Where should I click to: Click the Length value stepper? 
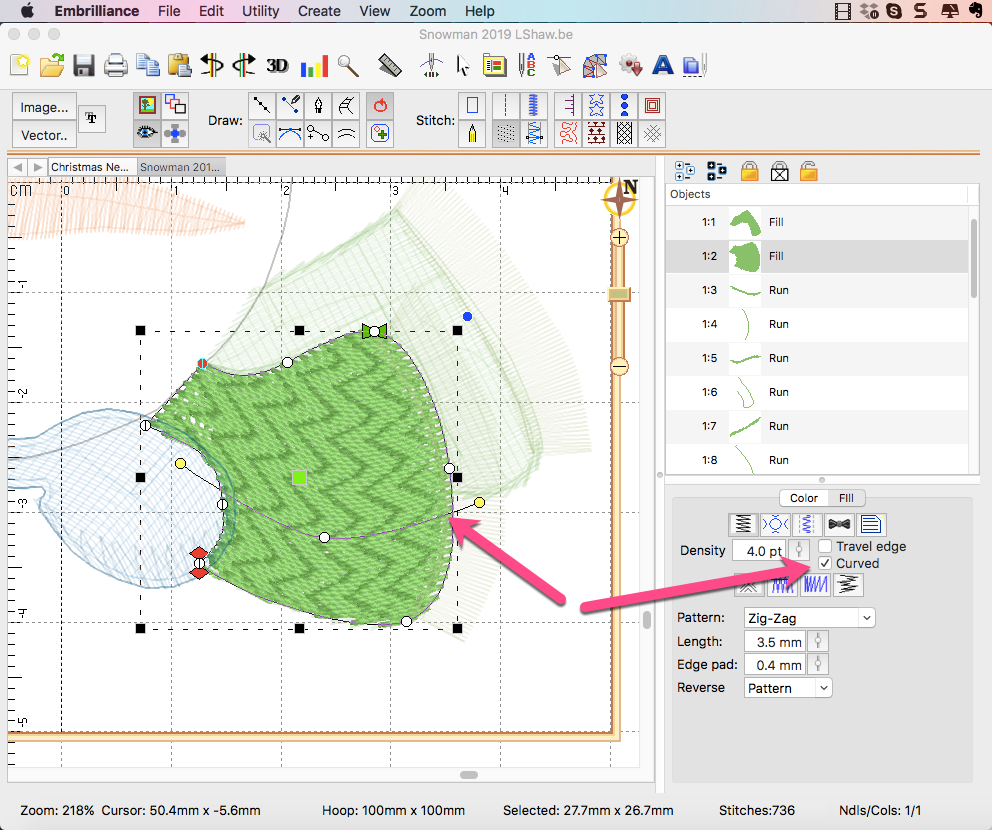819,642
